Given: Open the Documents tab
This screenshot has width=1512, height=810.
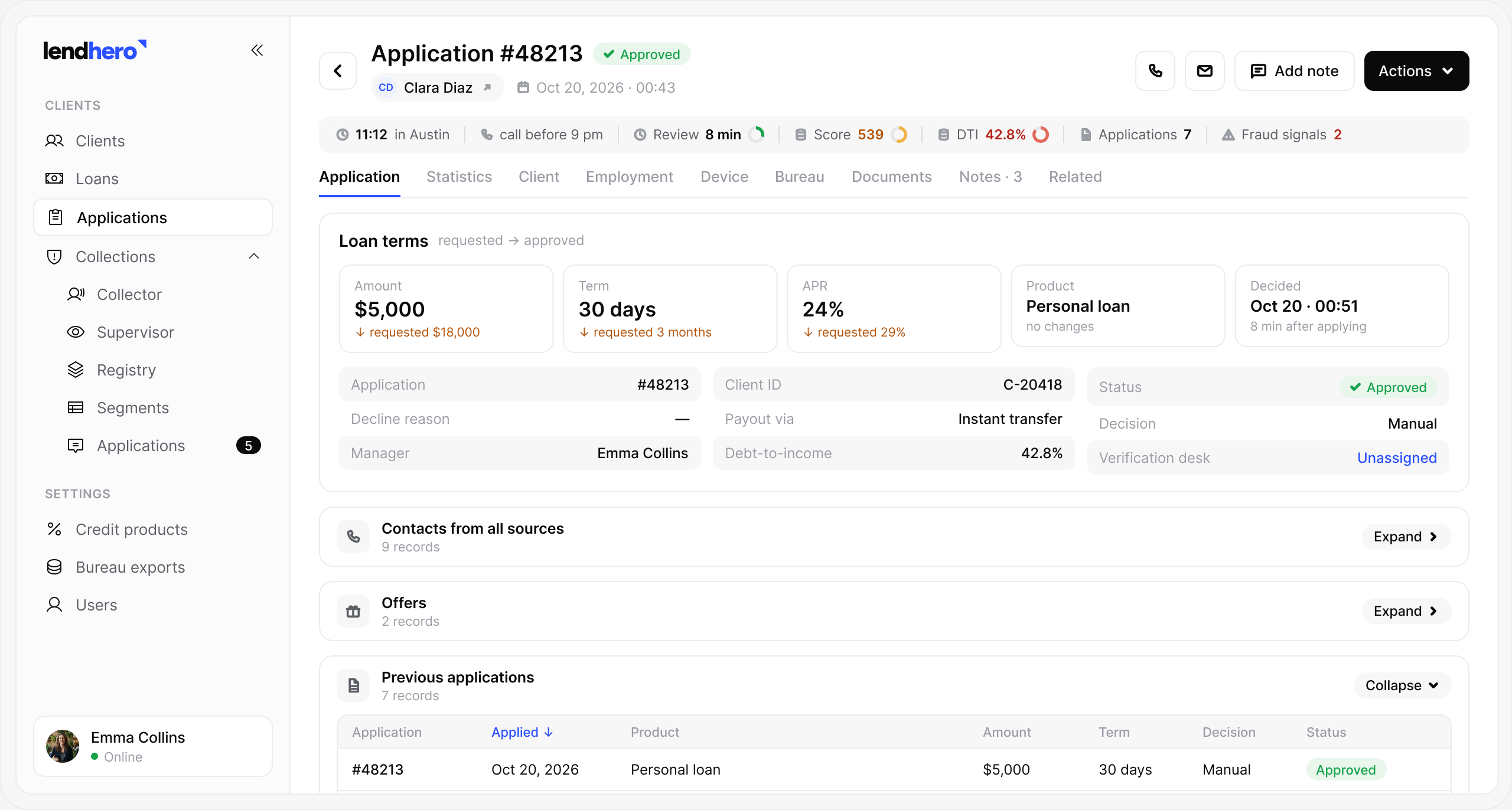Looking at the screenshot, I should [x=891, y=177].
